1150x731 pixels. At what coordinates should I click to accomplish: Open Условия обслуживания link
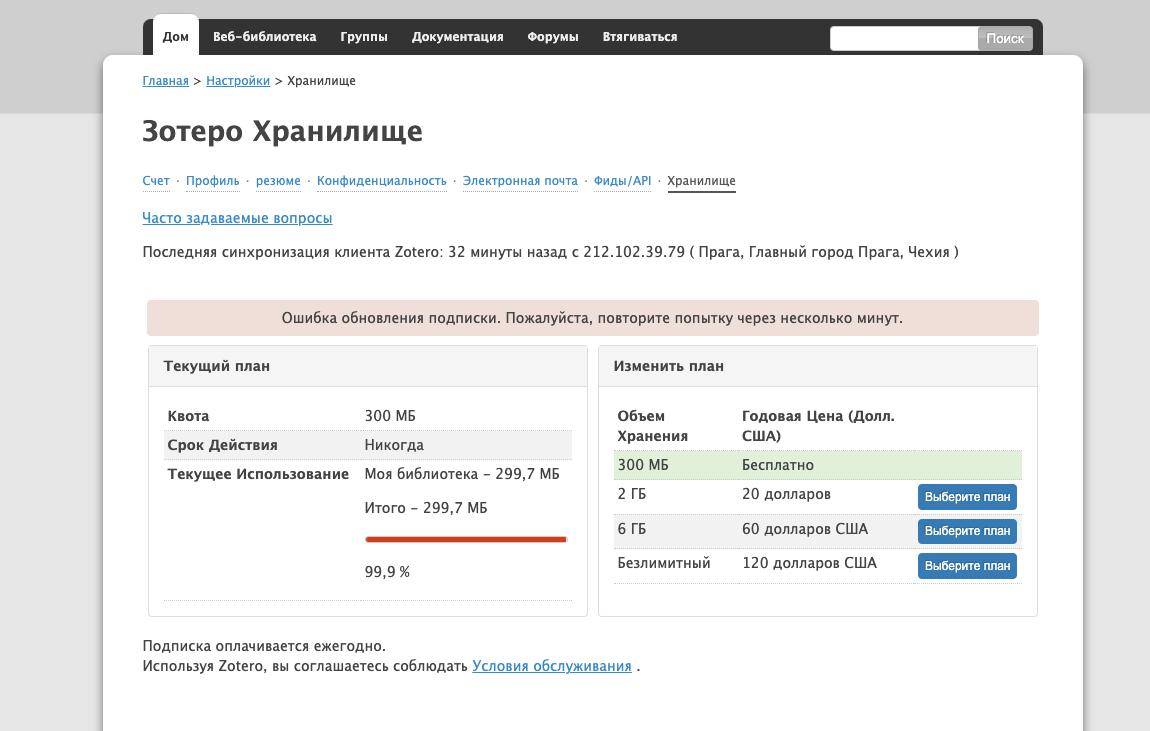(x=552, y=666)
